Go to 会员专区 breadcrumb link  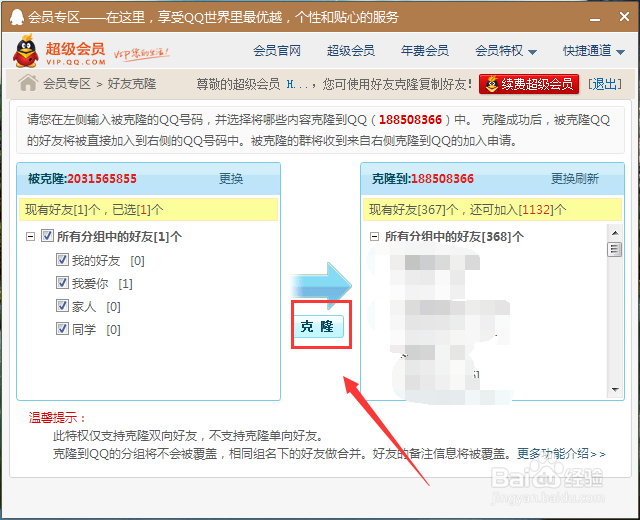(x=67, y=84)
